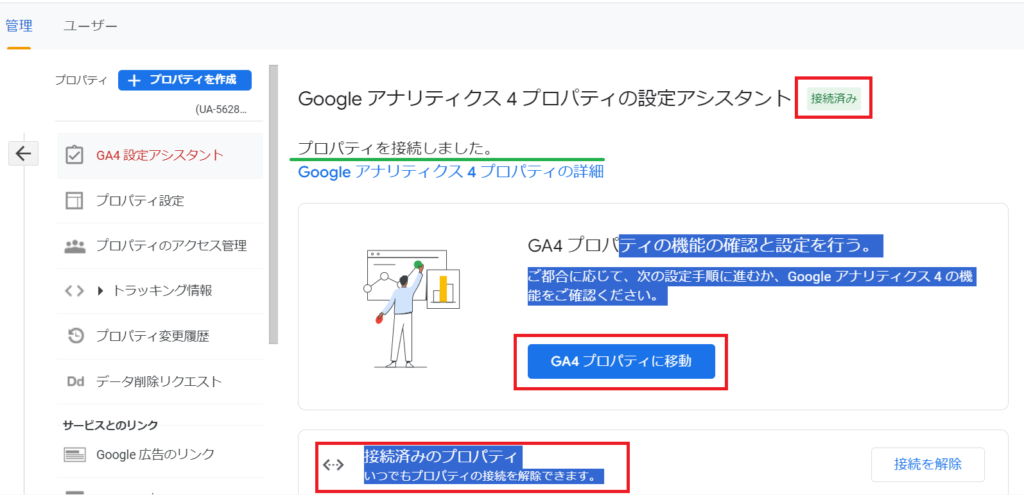Click the プロパティ変更履歴 history icon
Screen dimensions: 1024x495
click(x=74, y=336)
